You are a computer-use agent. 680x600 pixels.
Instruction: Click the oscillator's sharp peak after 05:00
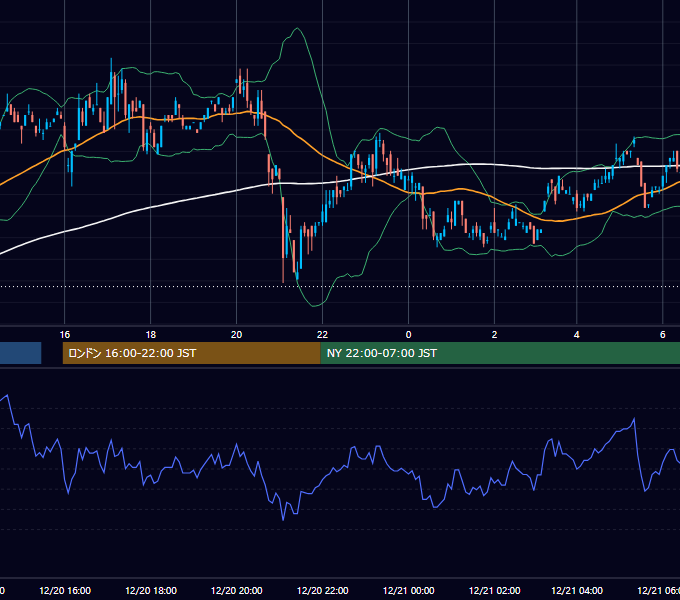[x=634, y=419]
